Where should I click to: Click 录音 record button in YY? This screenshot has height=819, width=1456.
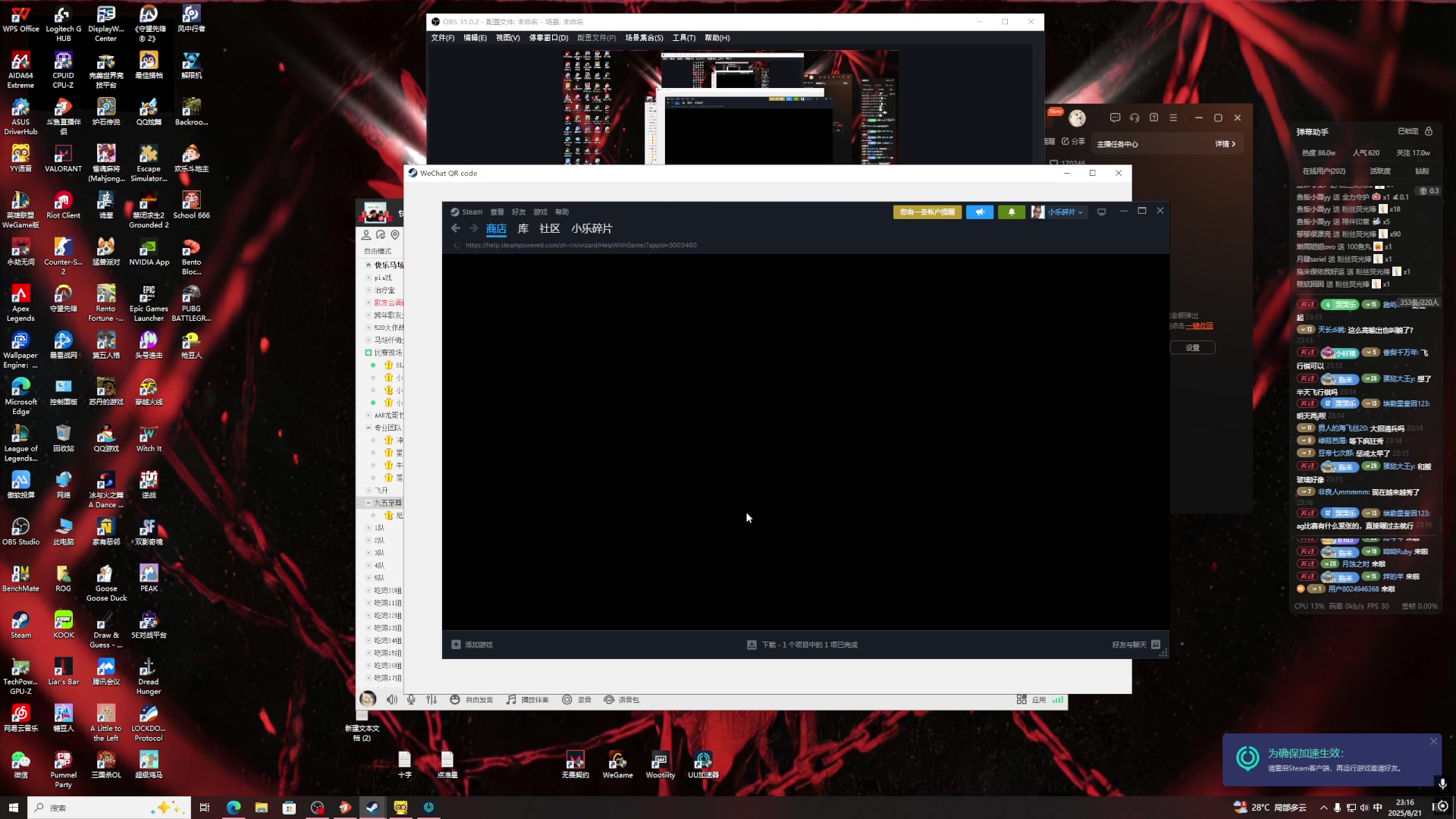[x=576, y=700]
